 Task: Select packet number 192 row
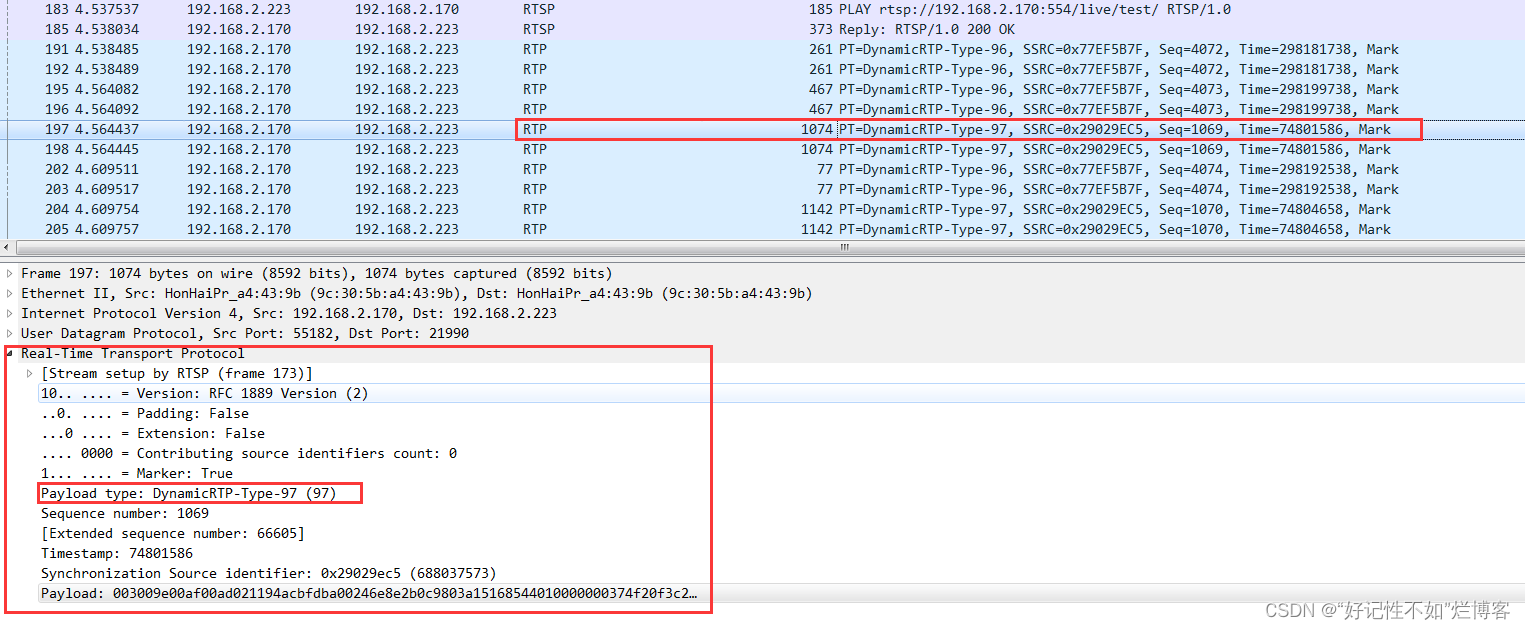(x=762, y=69)
